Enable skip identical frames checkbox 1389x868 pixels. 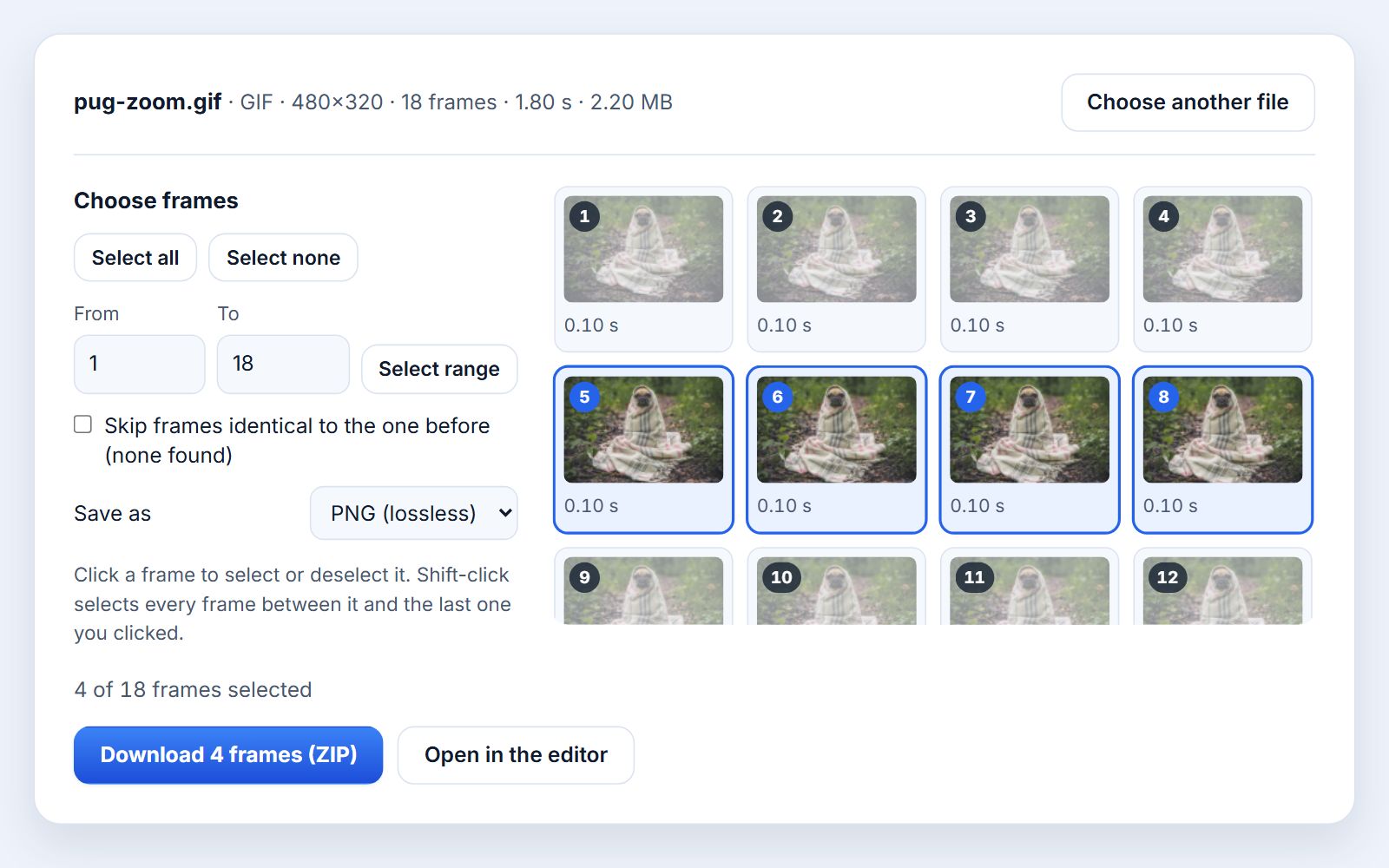83,424
